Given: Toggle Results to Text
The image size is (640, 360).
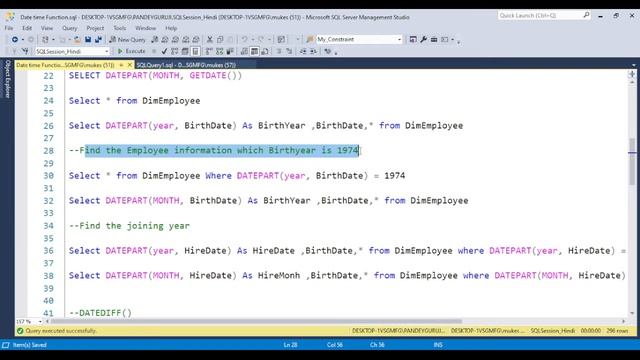Looking at the screenshot, I should (x=244, y=51).
